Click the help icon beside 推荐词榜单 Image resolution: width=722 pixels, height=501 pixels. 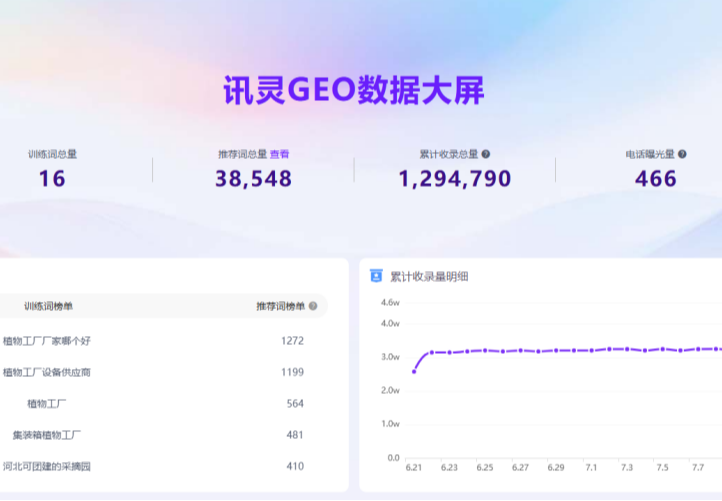tap(313, 306)
